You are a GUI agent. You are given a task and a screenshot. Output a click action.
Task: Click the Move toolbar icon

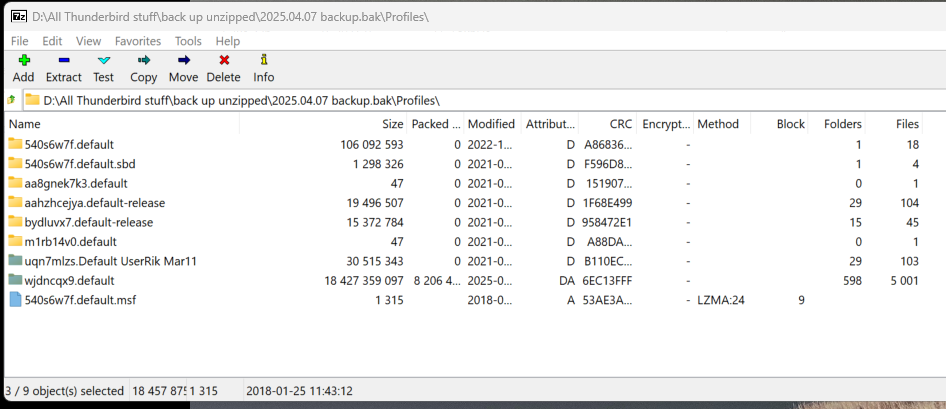click(x=183, y=61)
